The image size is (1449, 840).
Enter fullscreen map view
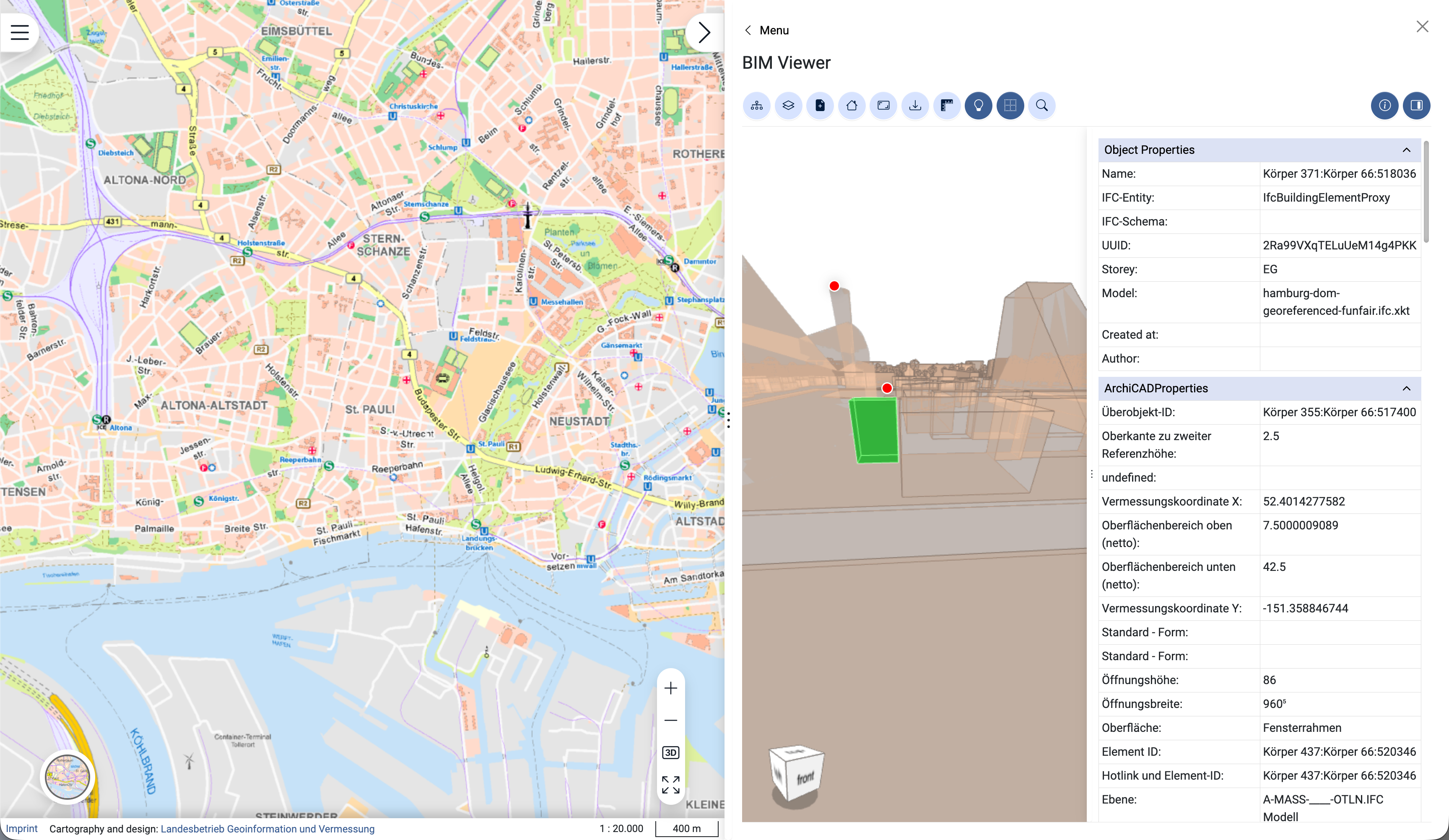(670, 785)
